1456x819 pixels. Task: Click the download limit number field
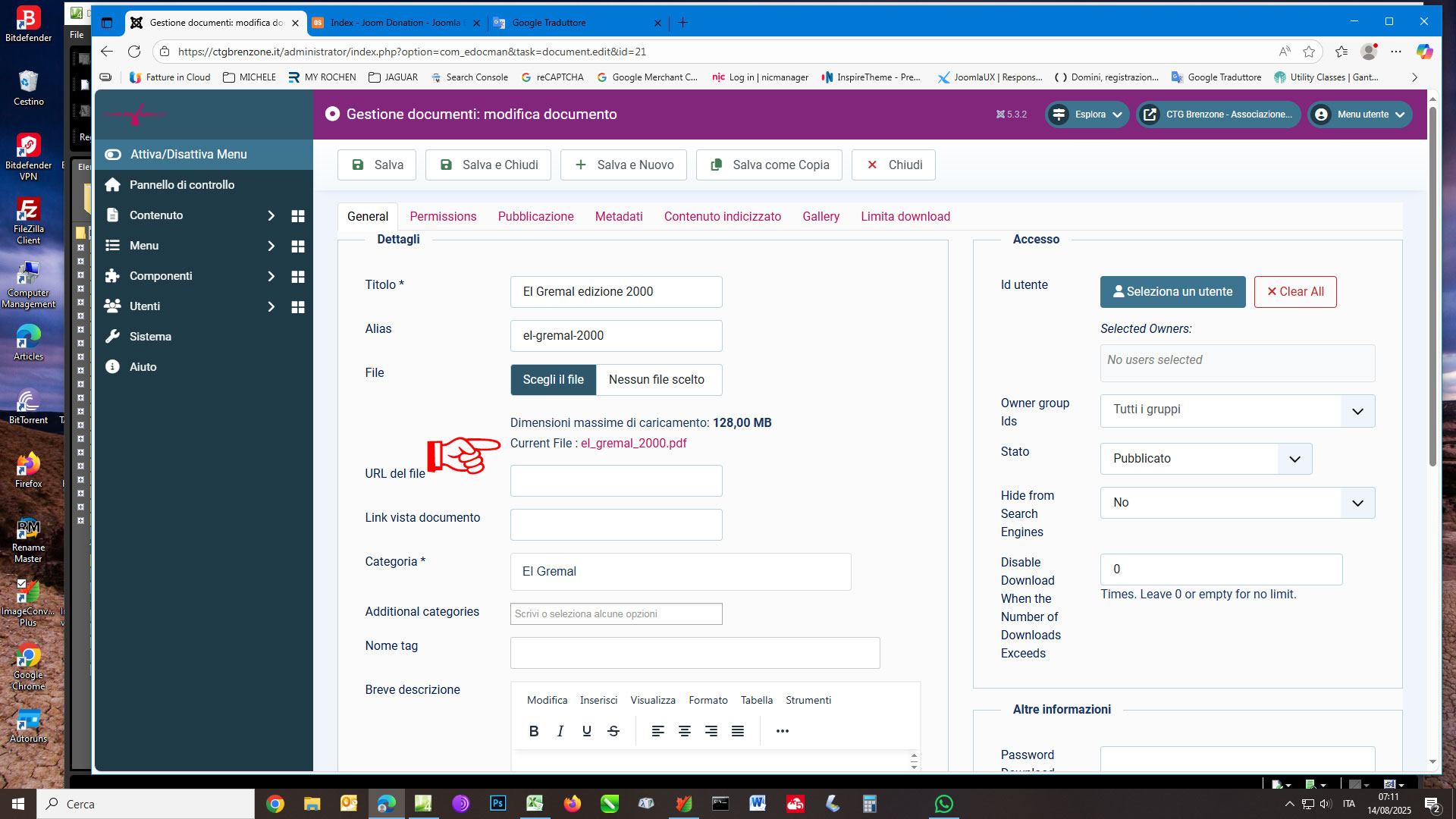1221,570
